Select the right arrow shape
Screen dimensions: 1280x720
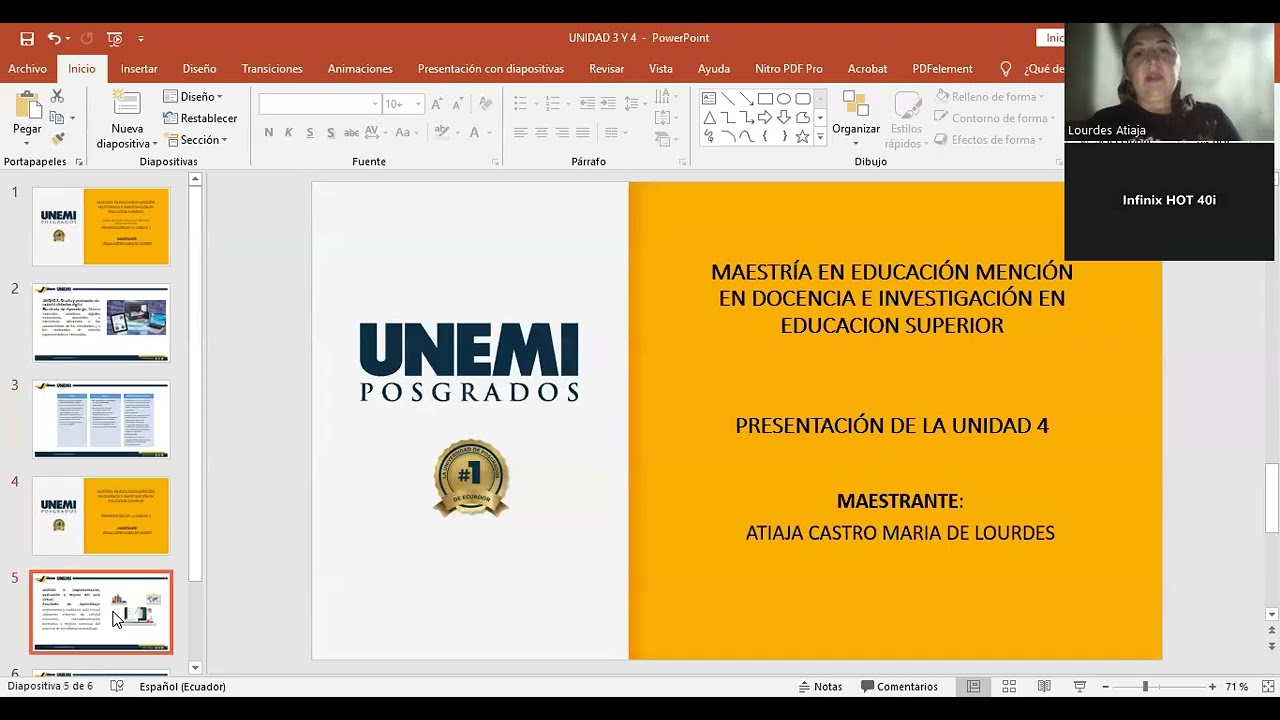point(765,118)
